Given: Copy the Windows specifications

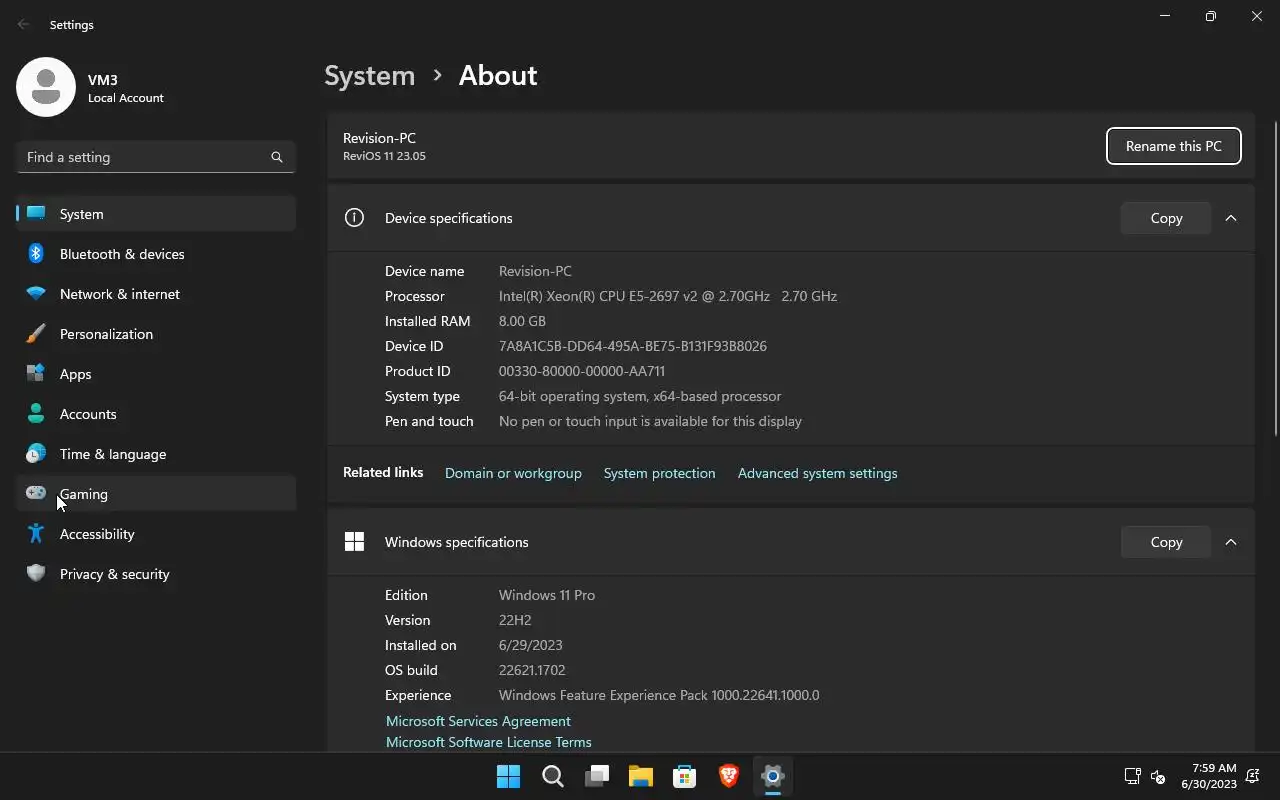Looking at the screenshot, I should click(x=1166, y=542).
